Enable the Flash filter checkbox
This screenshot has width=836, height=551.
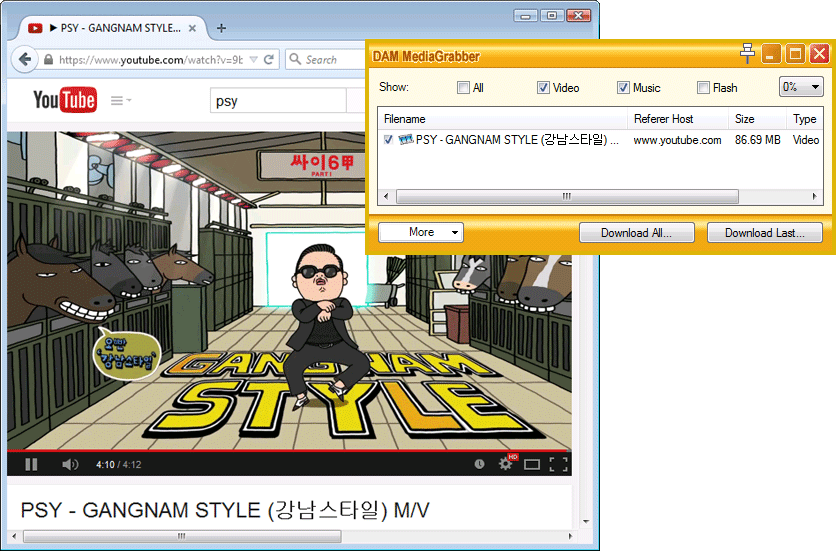(x=704, y=87)
